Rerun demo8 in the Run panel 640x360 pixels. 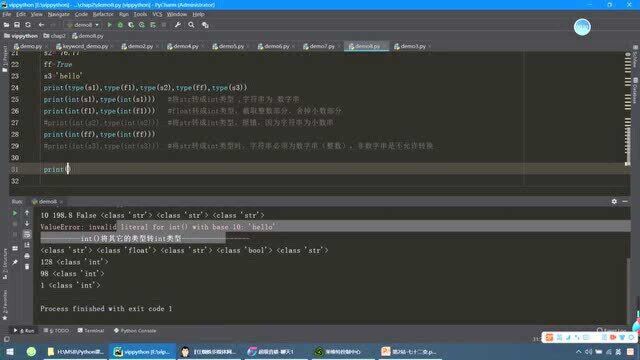pos(15,213)
